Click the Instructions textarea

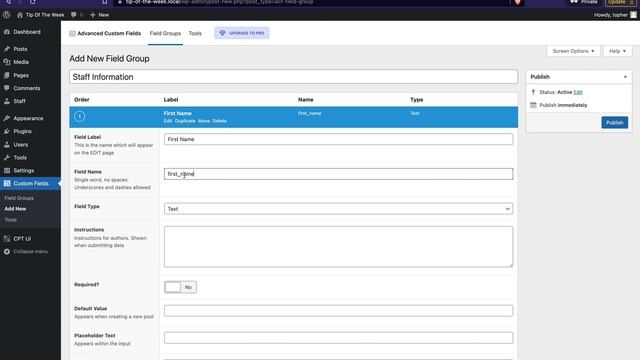click(338, 247)
